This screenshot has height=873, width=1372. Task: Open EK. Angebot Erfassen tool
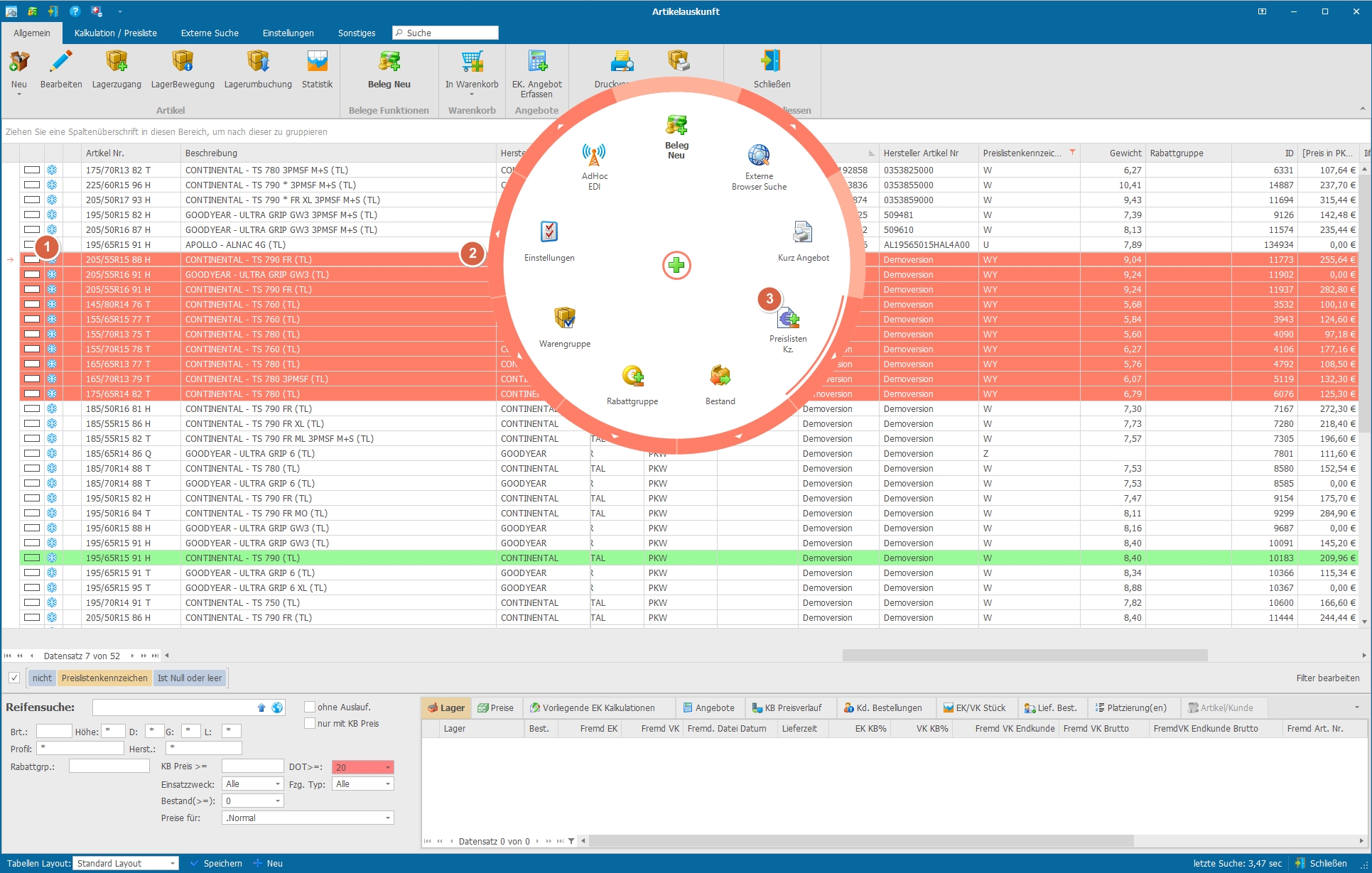coord(537,74)
